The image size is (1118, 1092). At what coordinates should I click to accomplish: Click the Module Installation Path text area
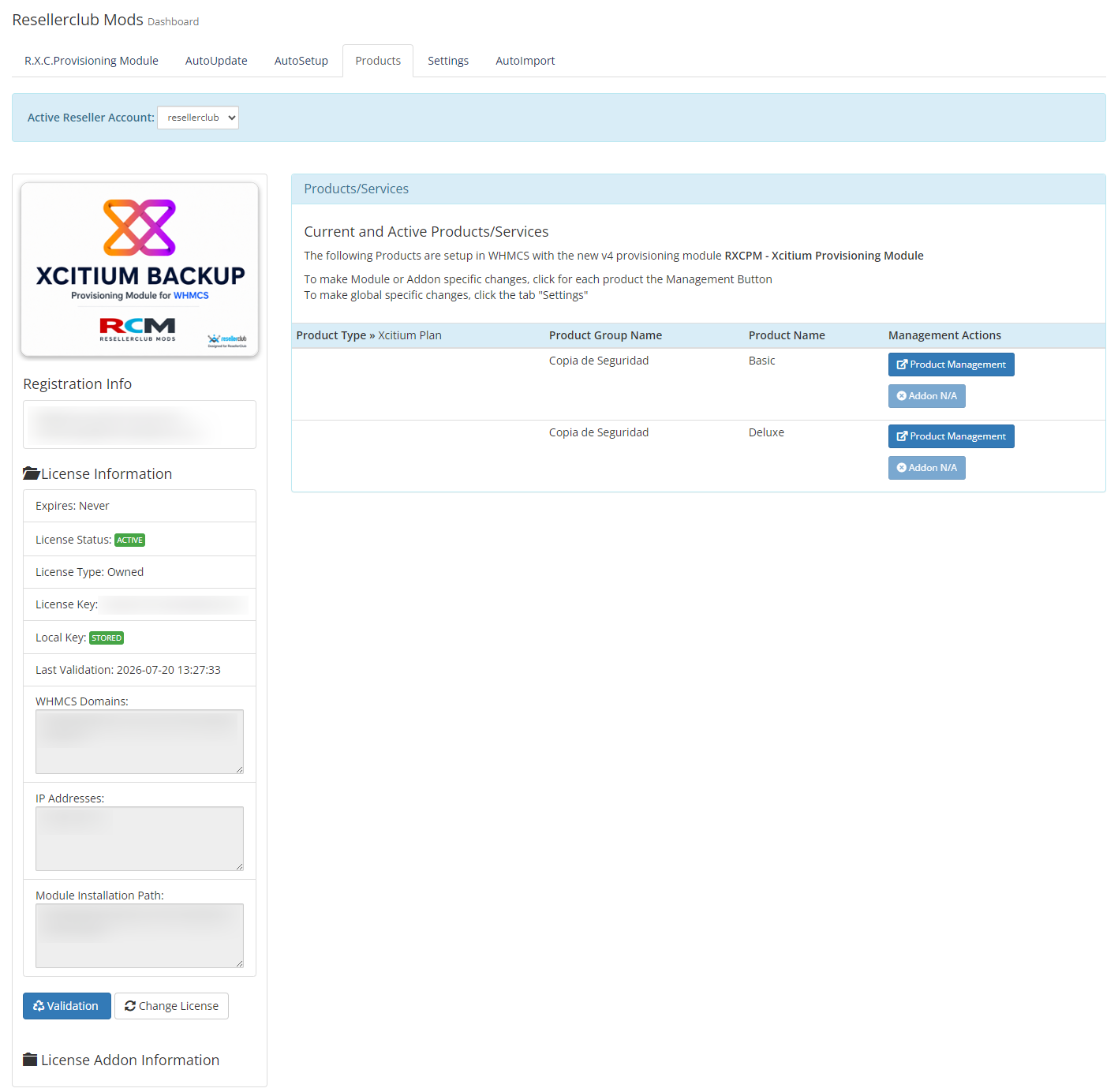pyautogui.click(x=140, y=936)
